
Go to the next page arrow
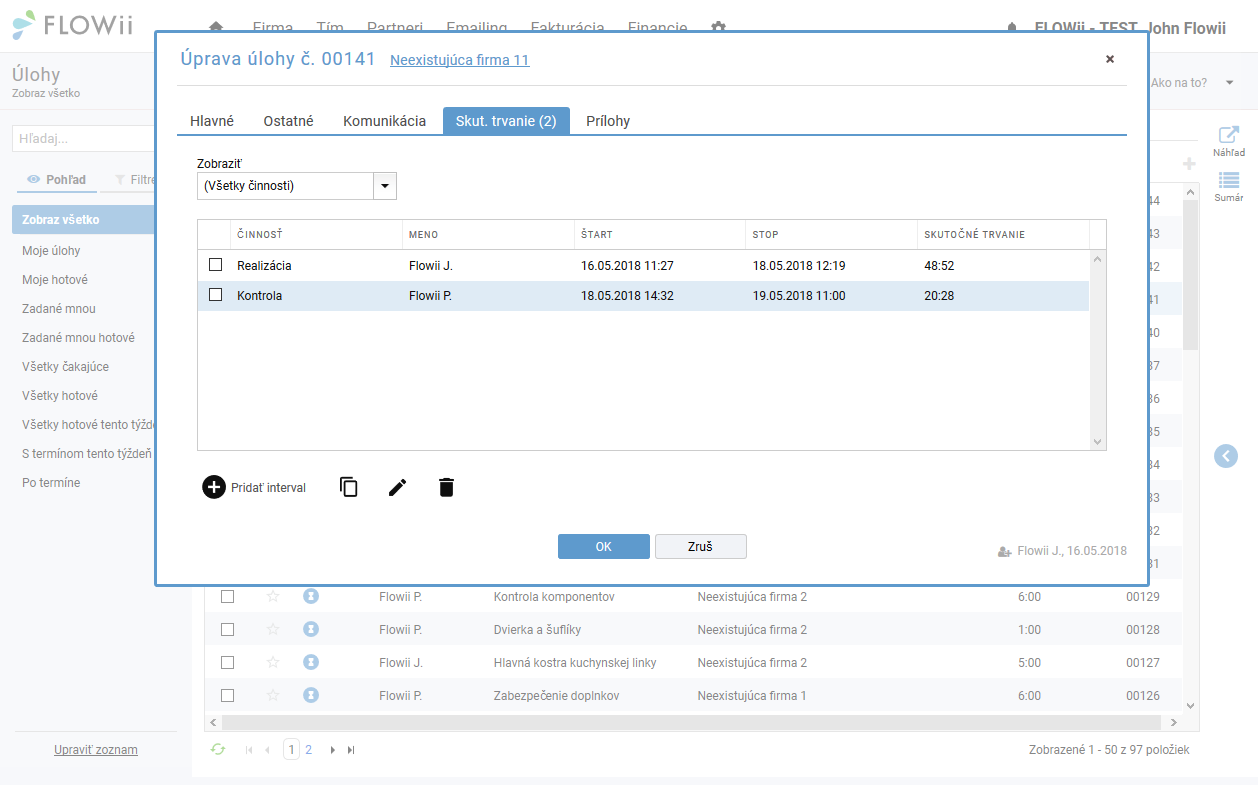coord(333,750)
